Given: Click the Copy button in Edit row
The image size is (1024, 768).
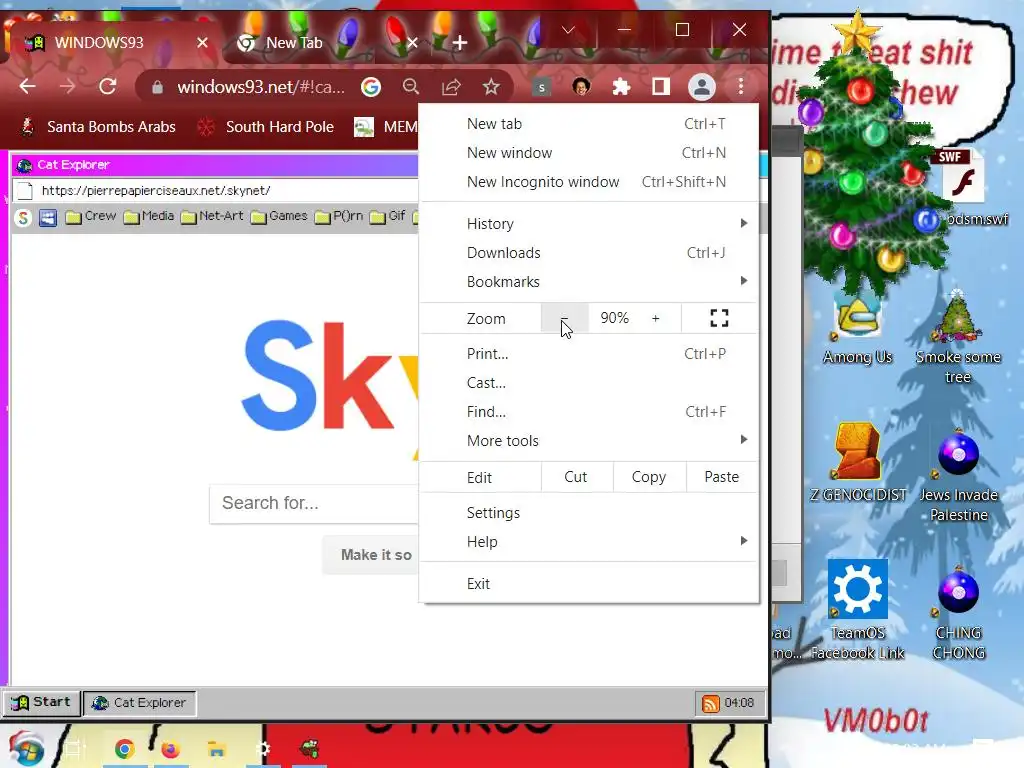Looking at the screenshot, I should (648, 477).
